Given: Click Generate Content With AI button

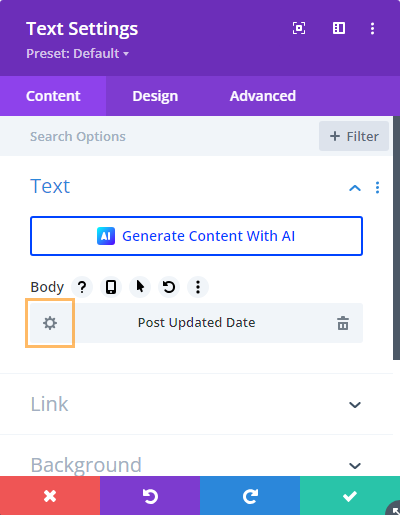Looking at the screenshot, I should [196, 236].
